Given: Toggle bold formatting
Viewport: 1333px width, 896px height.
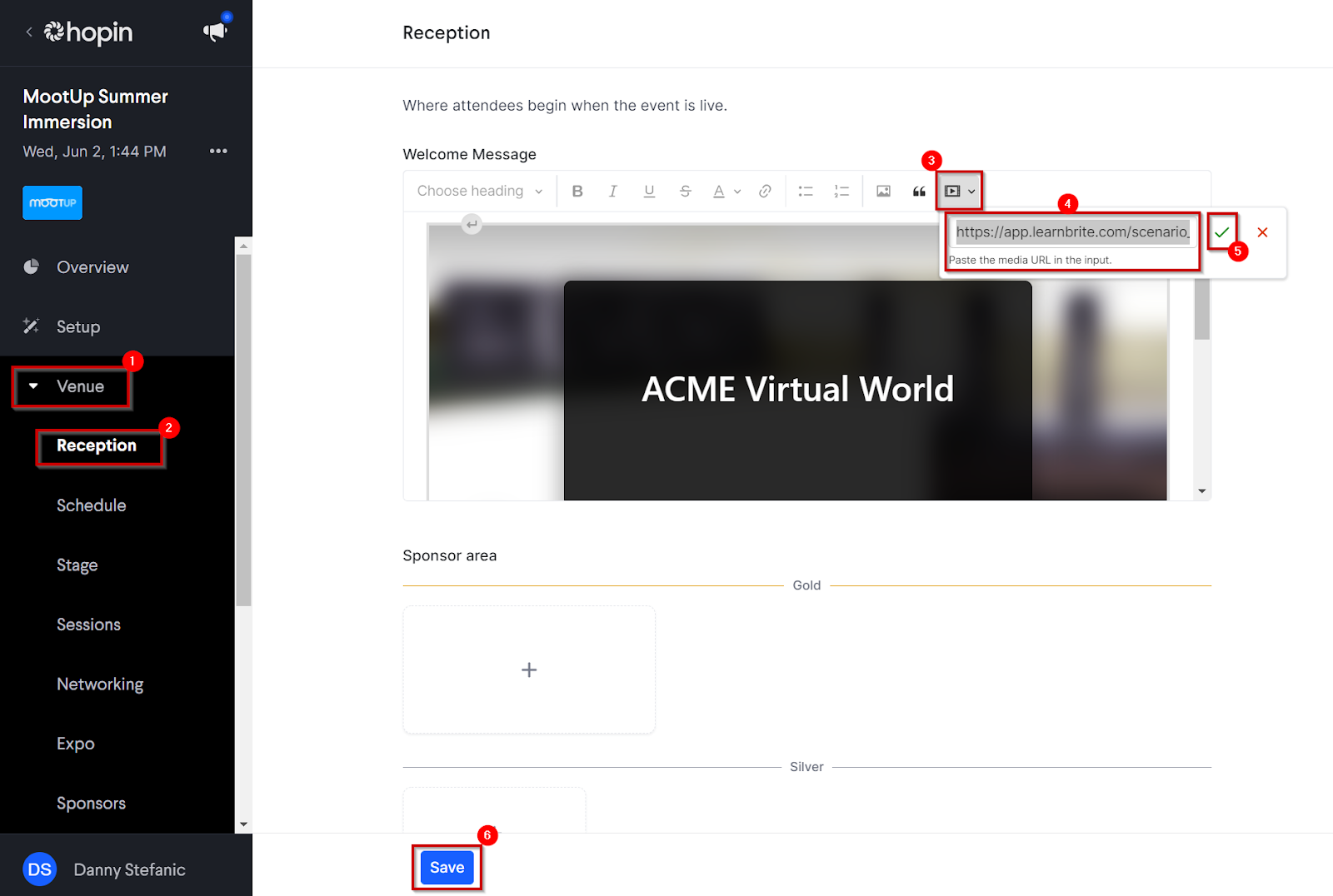Looking at the screenshot, I should click(x=577, y=191).
